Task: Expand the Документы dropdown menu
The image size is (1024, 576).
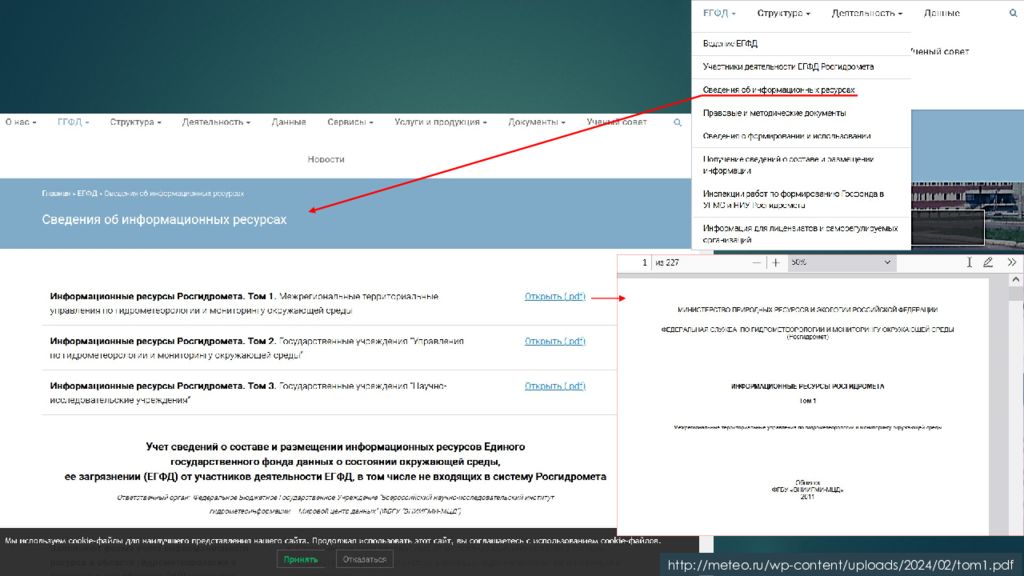Action: click(537, 122)
